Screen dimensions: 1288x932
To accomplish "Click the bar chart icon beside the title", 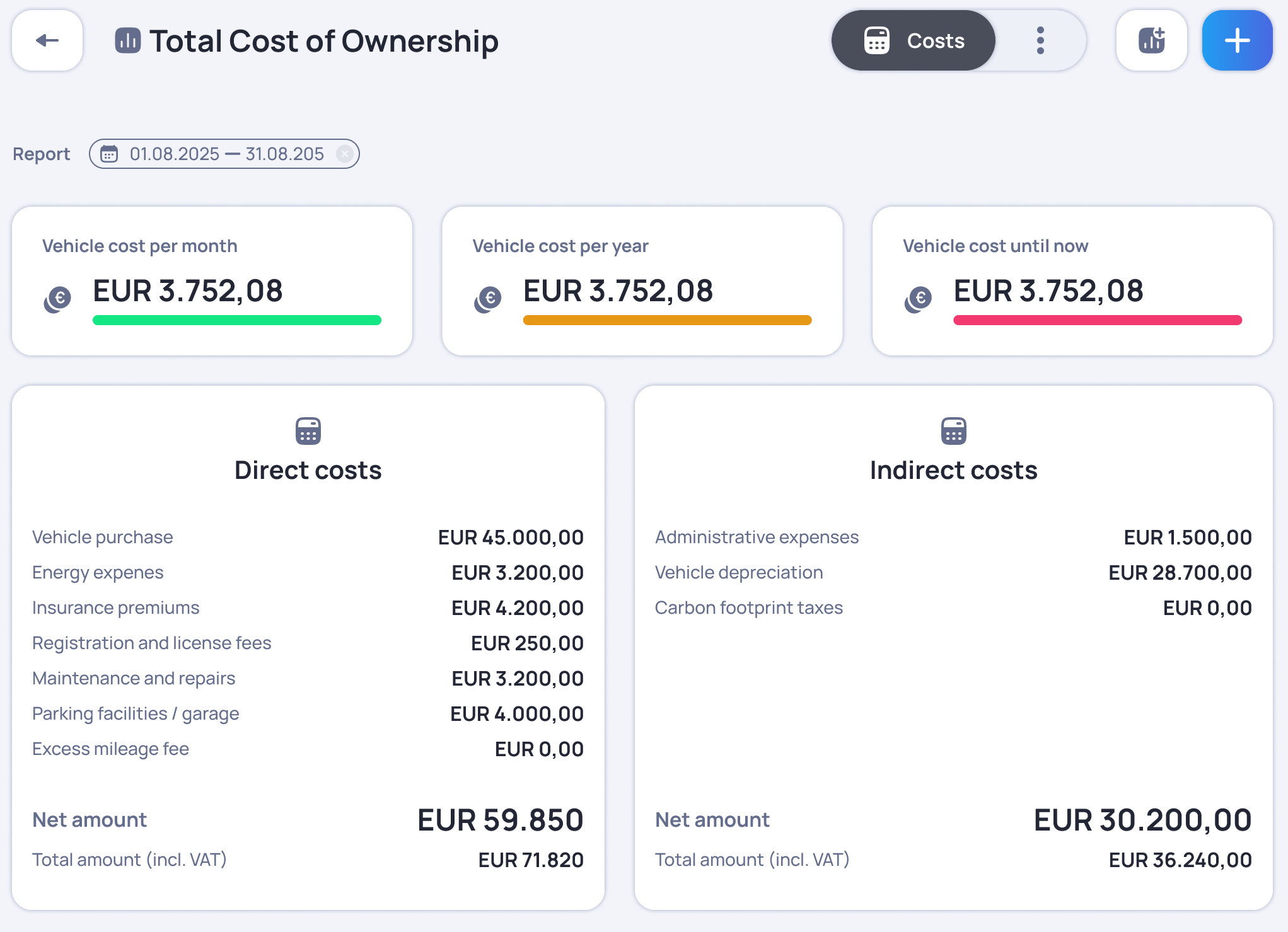I will (x=127, y=40).
